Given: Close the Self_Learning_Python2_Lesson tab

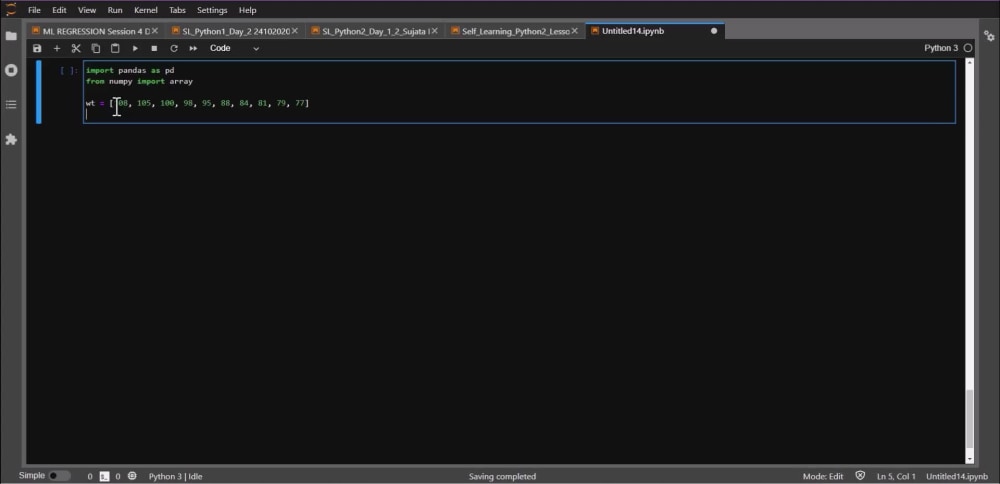Looking at the screenshot, I should click(575, 31).
